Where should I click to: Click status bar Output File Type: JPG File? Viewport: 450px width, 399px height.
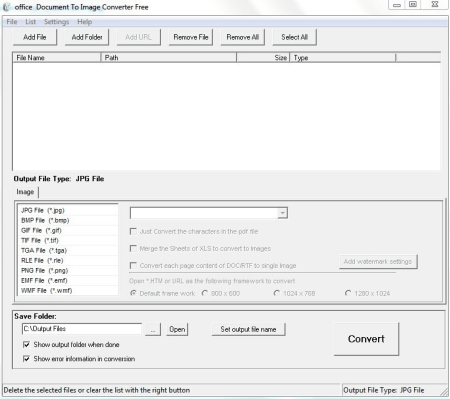[x=384, y=390]
